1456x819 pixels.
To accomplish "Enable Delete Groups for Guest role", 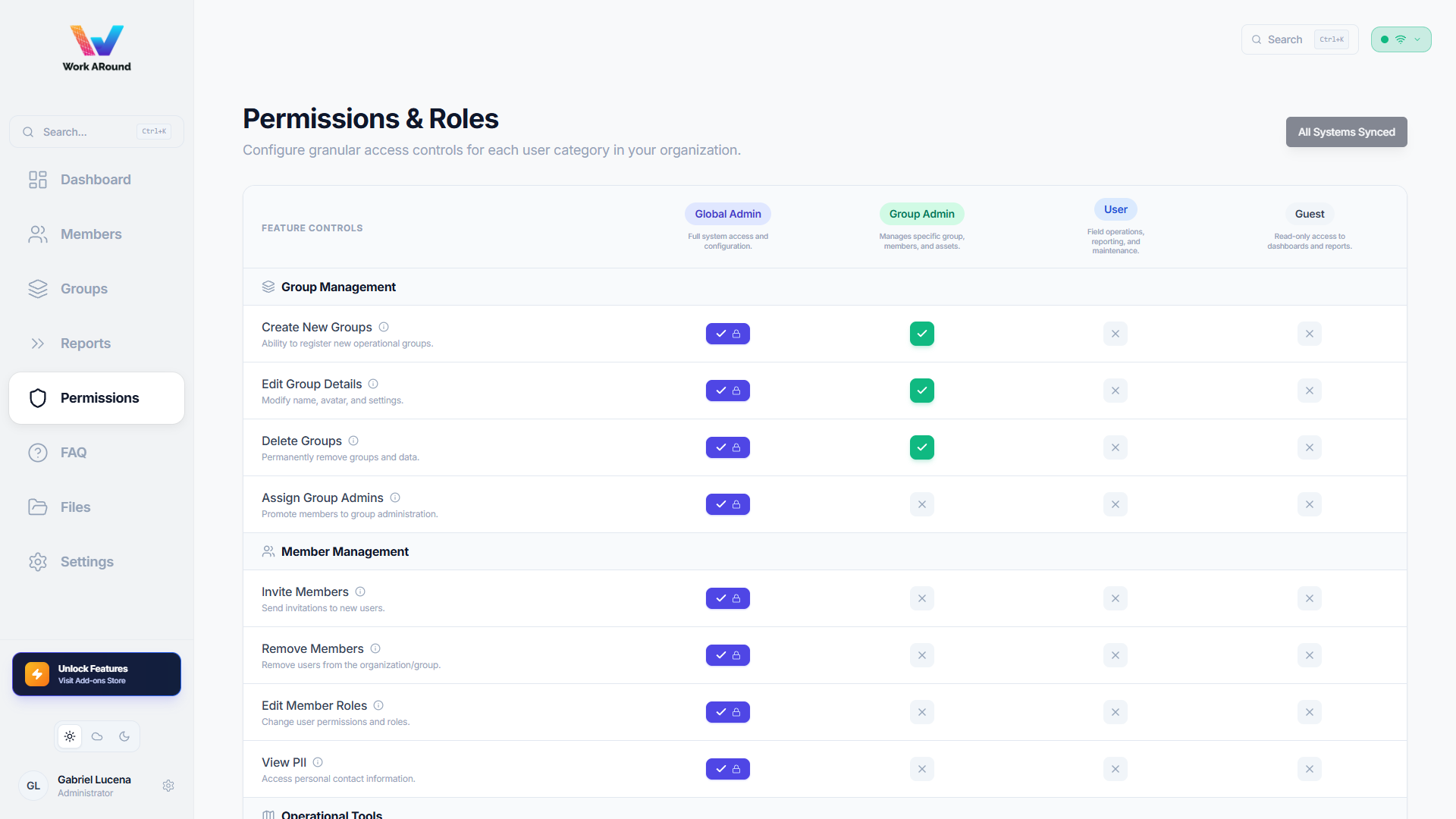I will click(x=1310, y=447).
